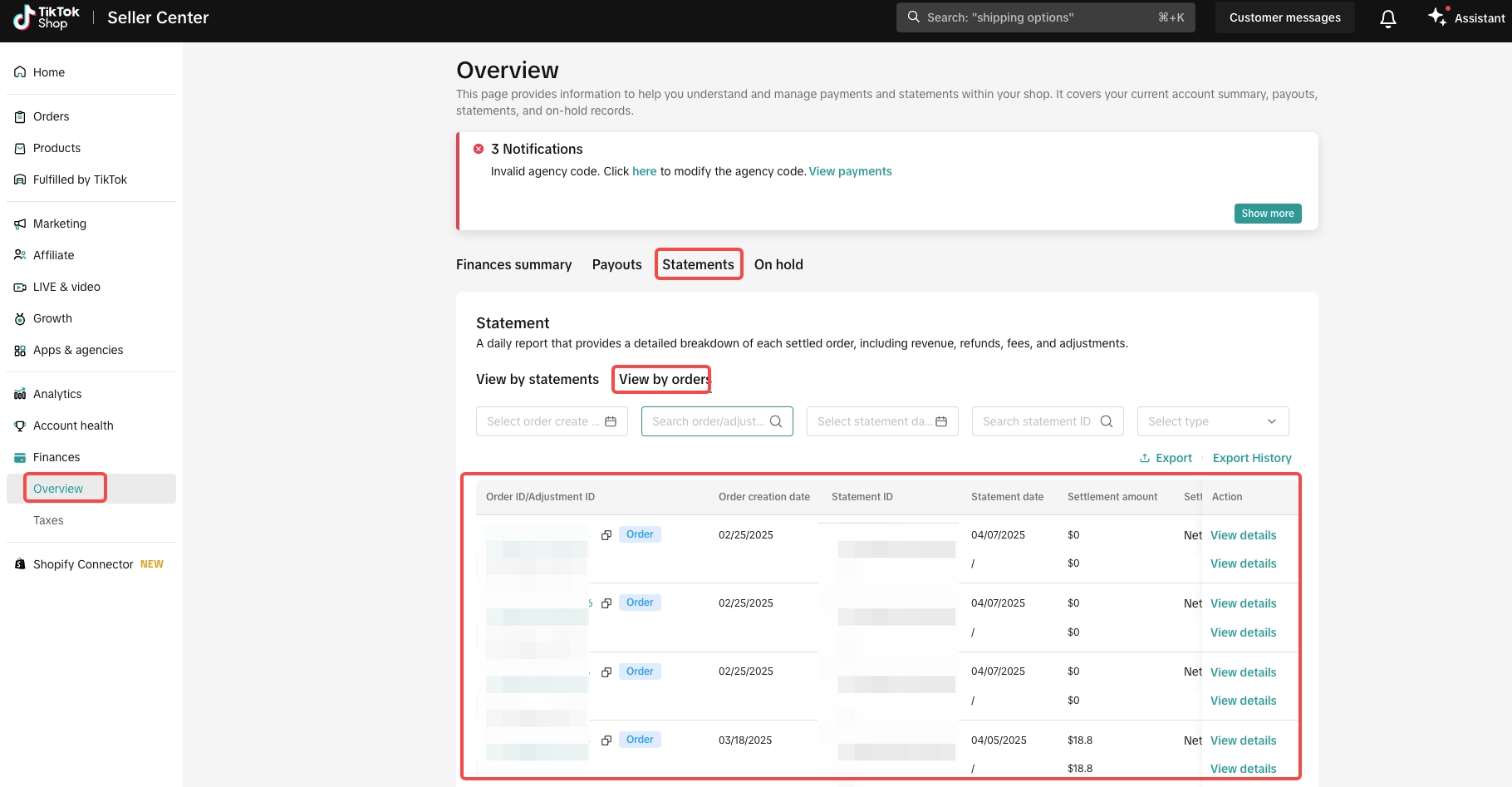
Task: Open Export History
Action: [x=1252, y=458]
